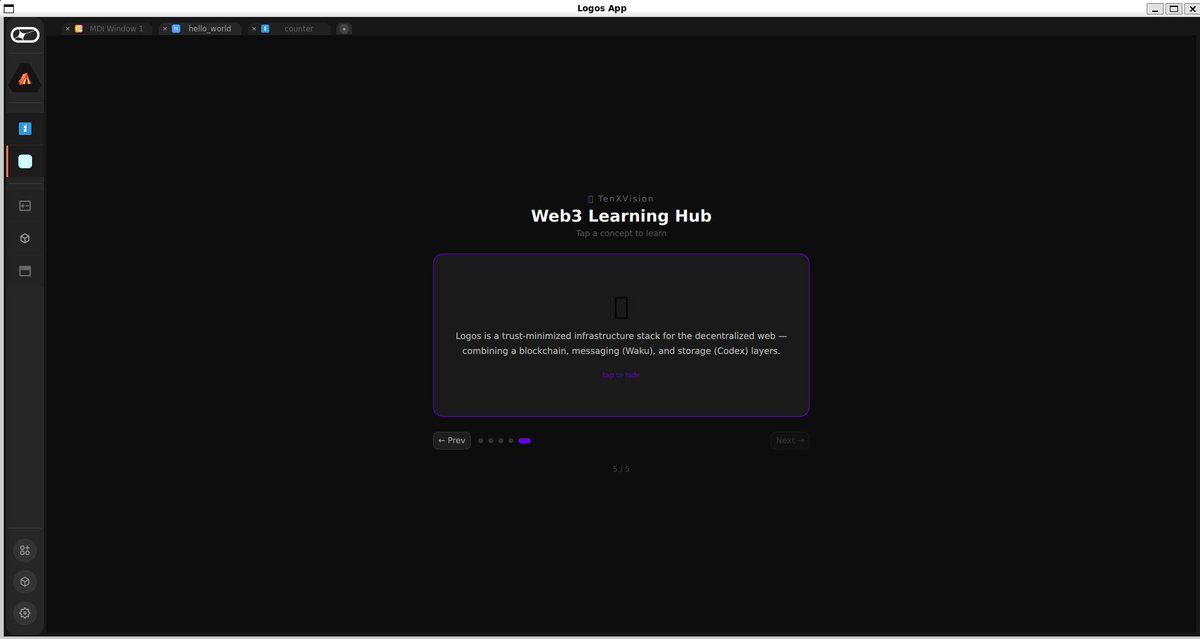
Task: Click the purple "tap to hide" link
Action: click(621, 375)
